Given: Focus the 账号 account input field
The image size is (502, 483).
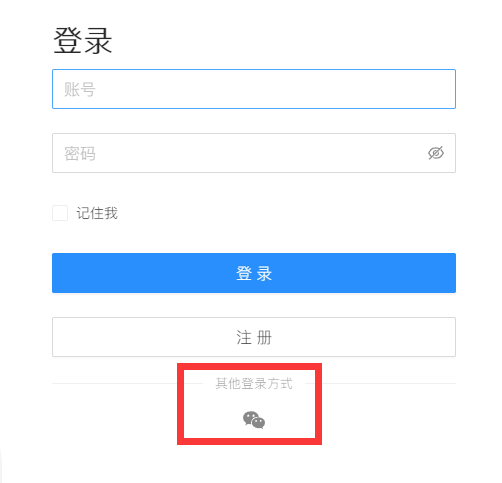Looking at the screenshot, I should coord(254,89).
